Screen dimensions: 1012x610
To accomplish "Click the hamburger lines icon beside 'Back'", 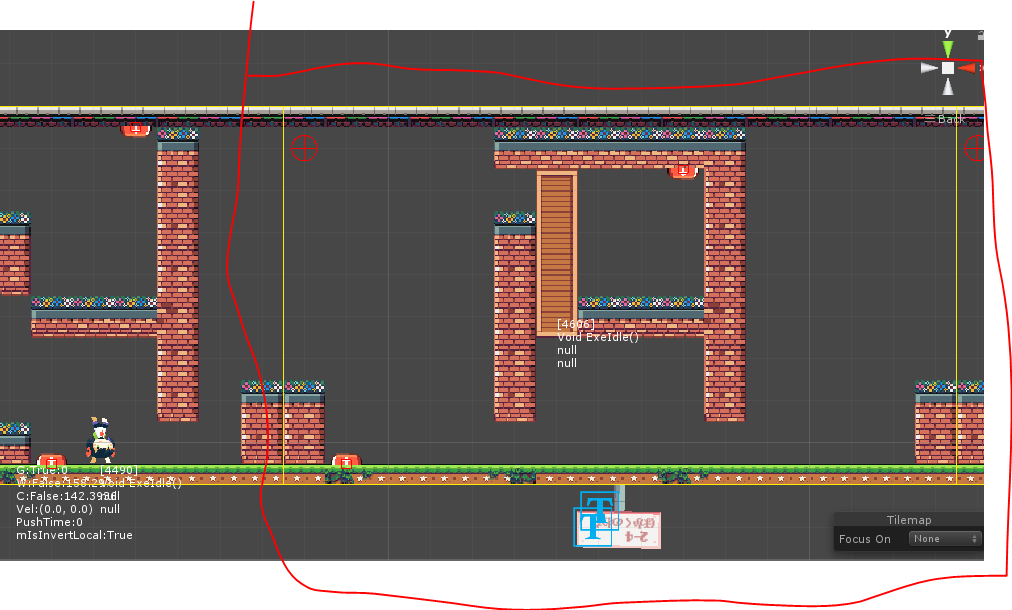I will point(929,119).
